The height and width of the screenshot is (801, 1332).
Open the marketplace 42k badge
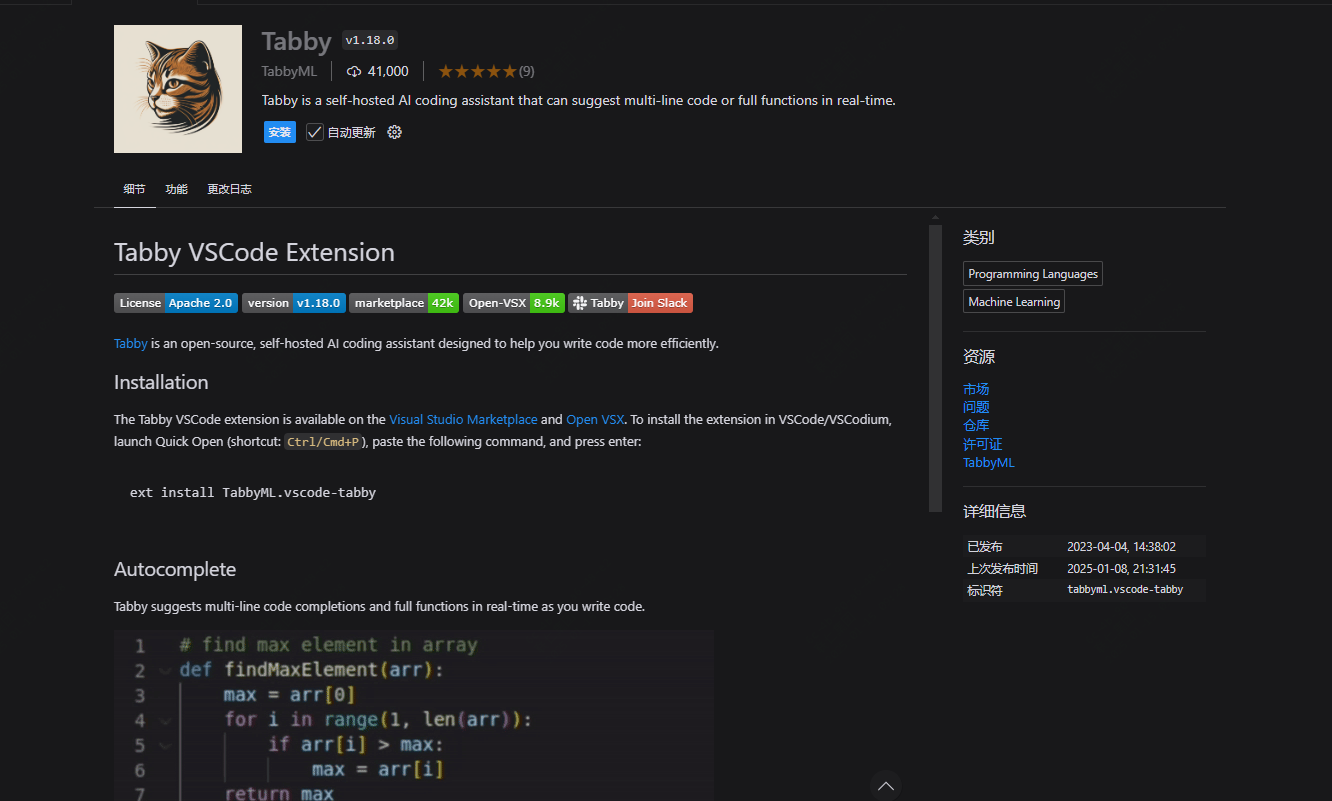click(x=404, y=303)
